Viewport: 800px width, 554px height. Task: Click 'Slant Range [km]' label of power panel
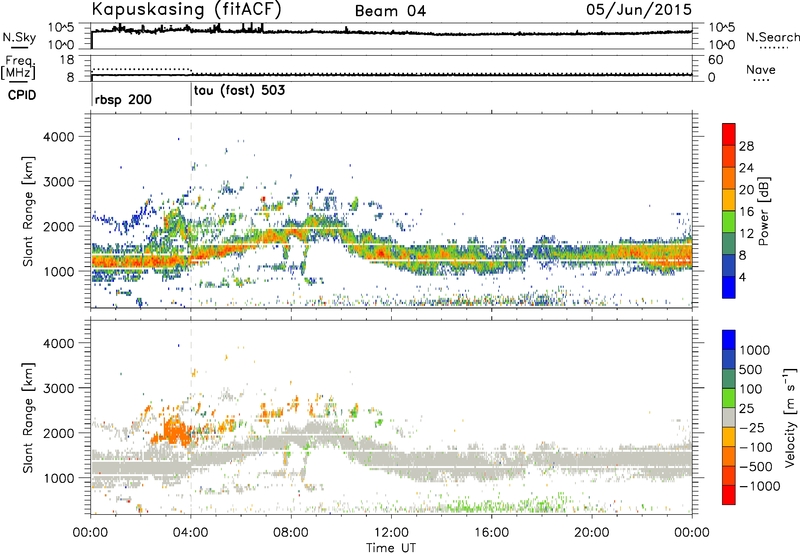pos(28,211)
